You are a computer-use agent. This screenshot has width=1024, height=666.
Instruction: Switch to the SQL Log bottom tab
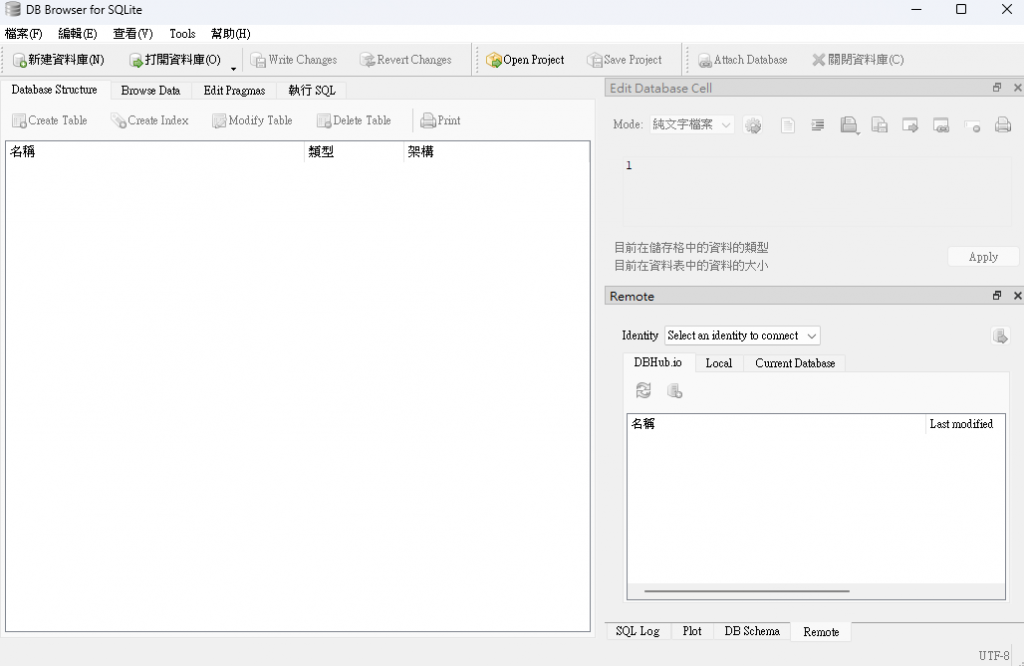637,631
